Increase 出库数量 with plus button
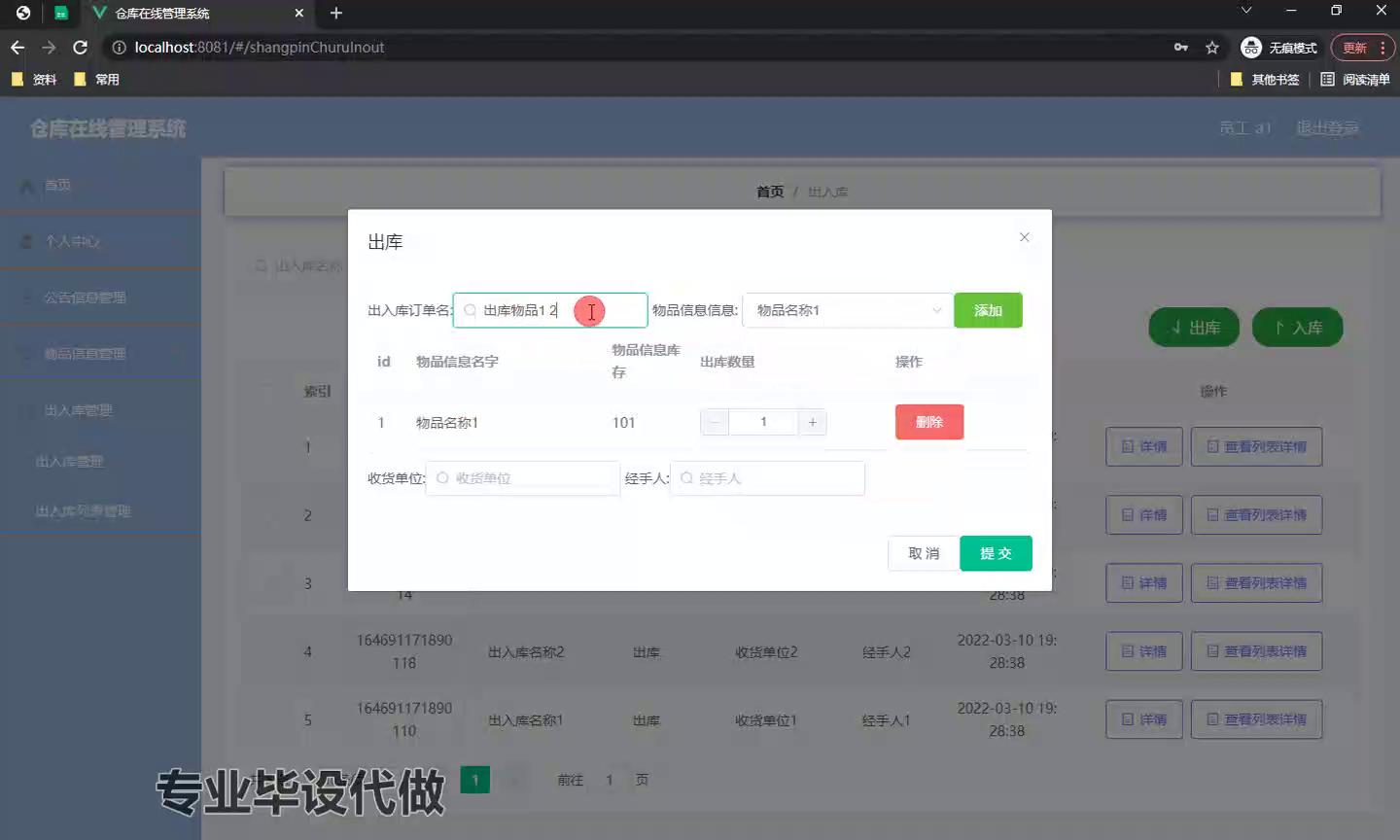 (813, 422)
